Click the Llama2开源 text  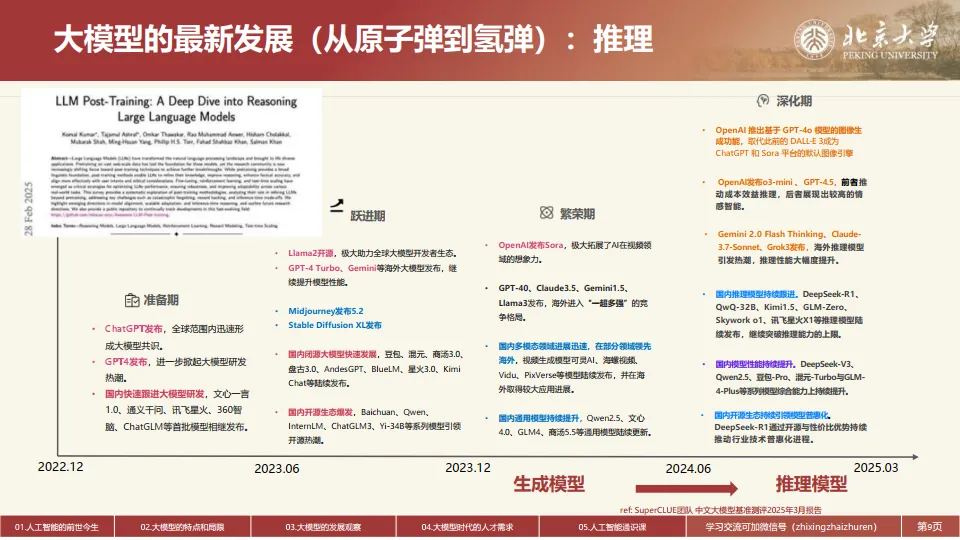[311, 253]
